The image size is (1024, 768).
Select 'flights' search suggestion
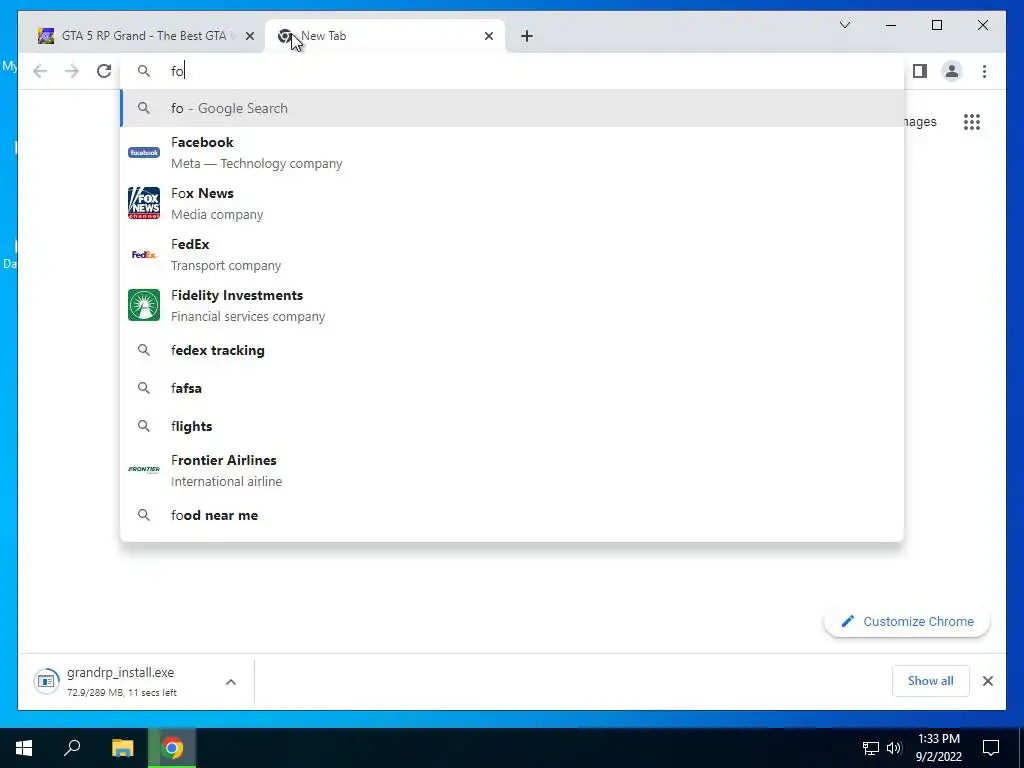coord(512,426)
